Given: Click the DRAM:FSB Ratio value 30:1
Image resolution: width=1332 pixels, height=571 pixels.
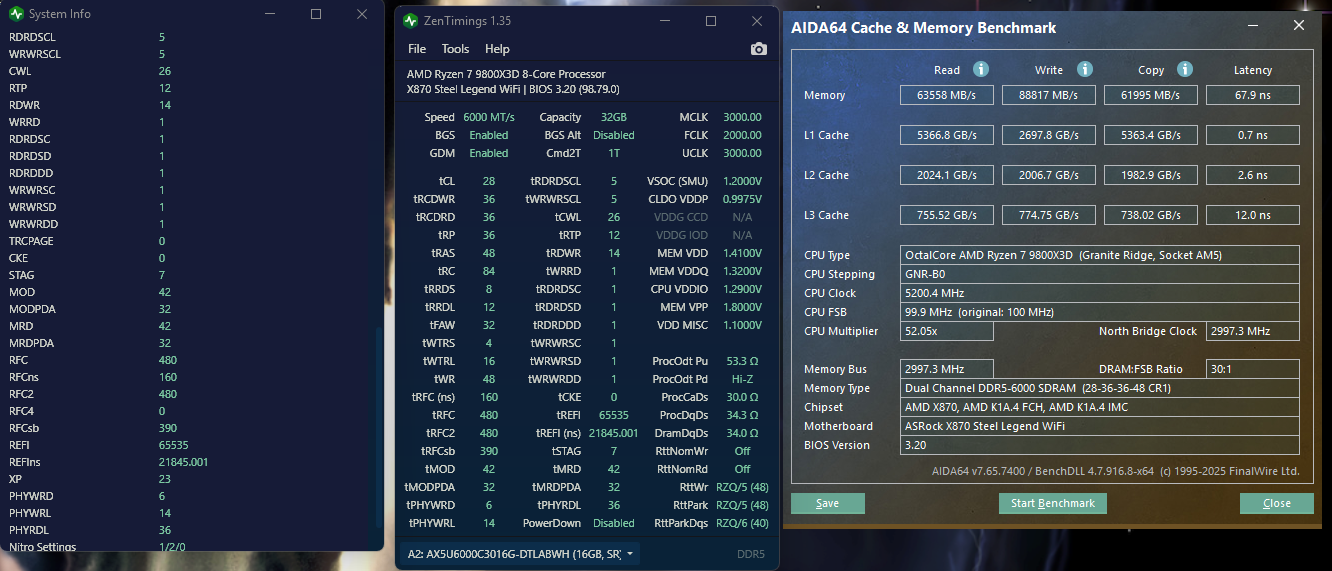Looking at the screenshot, I should [x=1253, y=369].
